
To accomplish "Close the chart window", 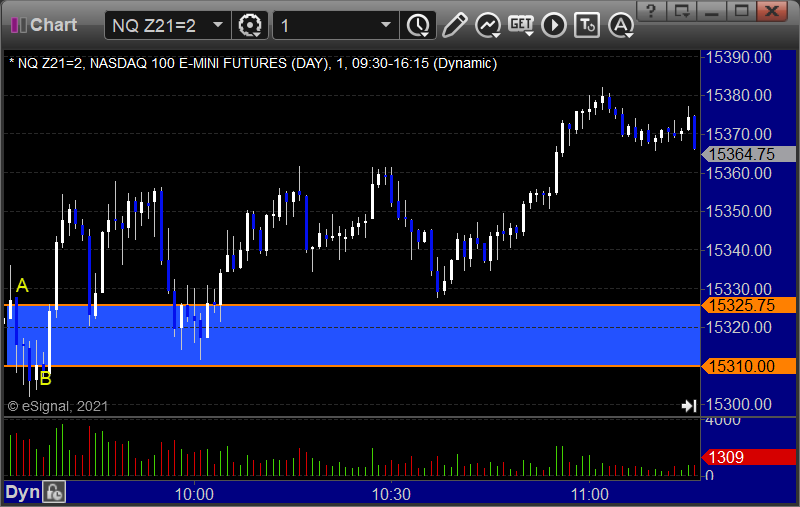I will tap(772, 11).
